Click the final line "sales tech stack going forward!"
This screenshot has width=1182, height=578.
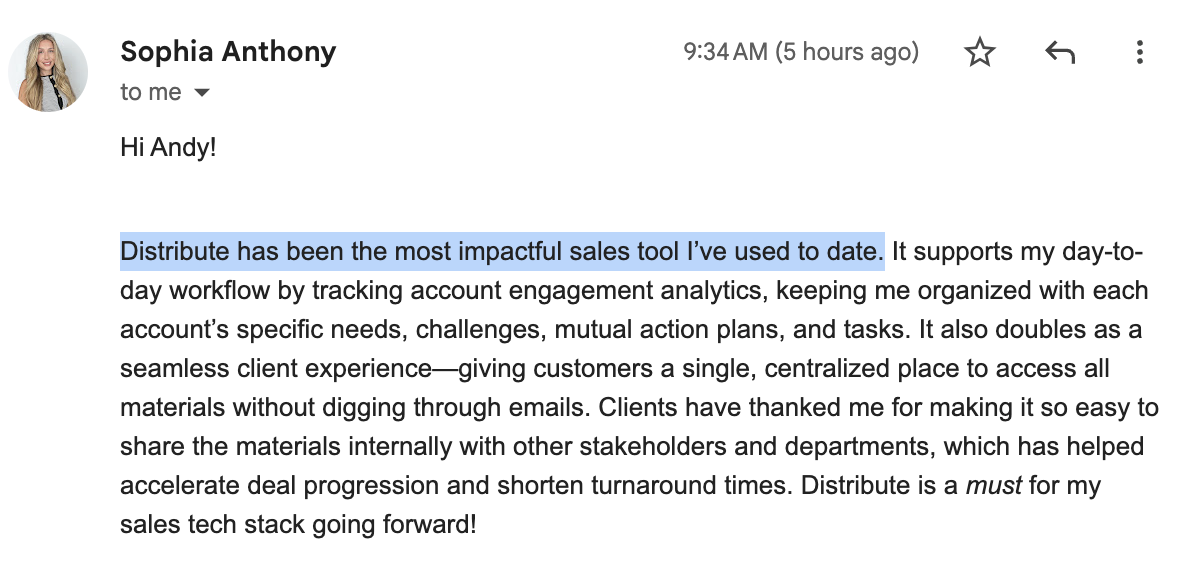coord(298,523)
